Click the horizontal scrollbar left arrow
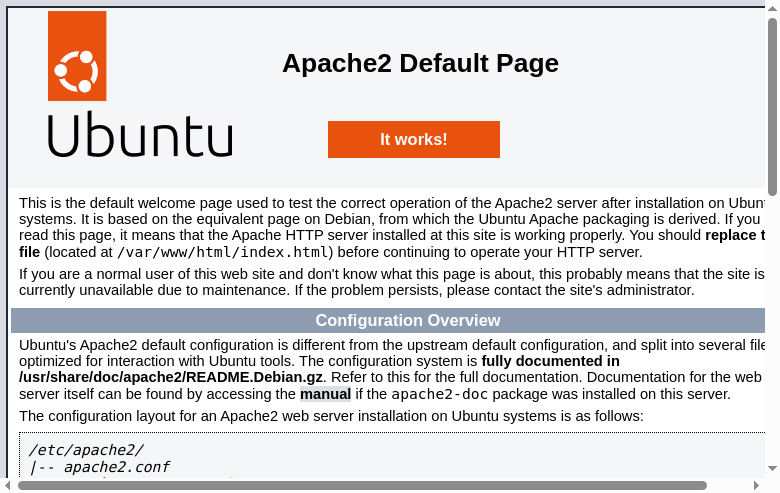This screenshot has width=780, height=493. pyautogui.click(x=7, y=485)
